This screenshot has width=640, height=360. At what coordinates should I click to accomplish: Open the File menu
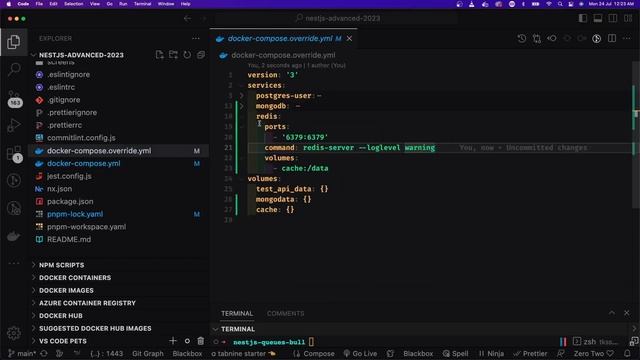(x=39, y=4)
